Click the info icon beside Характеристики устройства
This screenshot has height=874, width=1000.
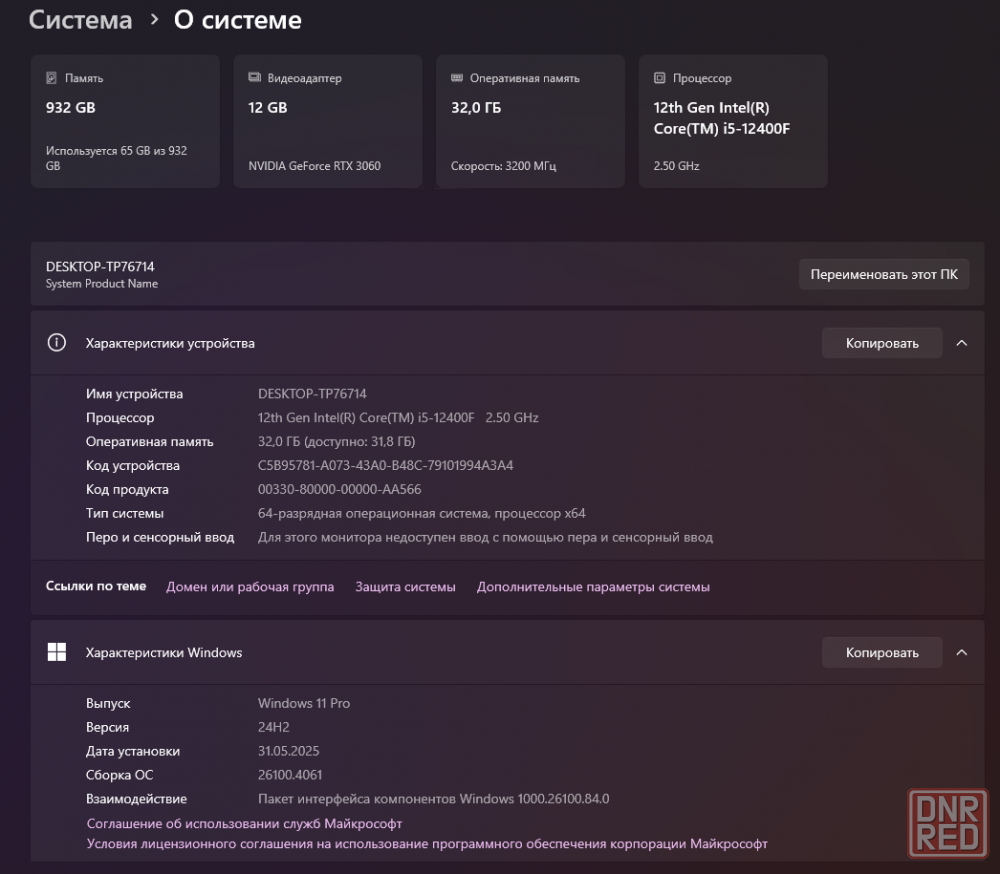[57, 343]
